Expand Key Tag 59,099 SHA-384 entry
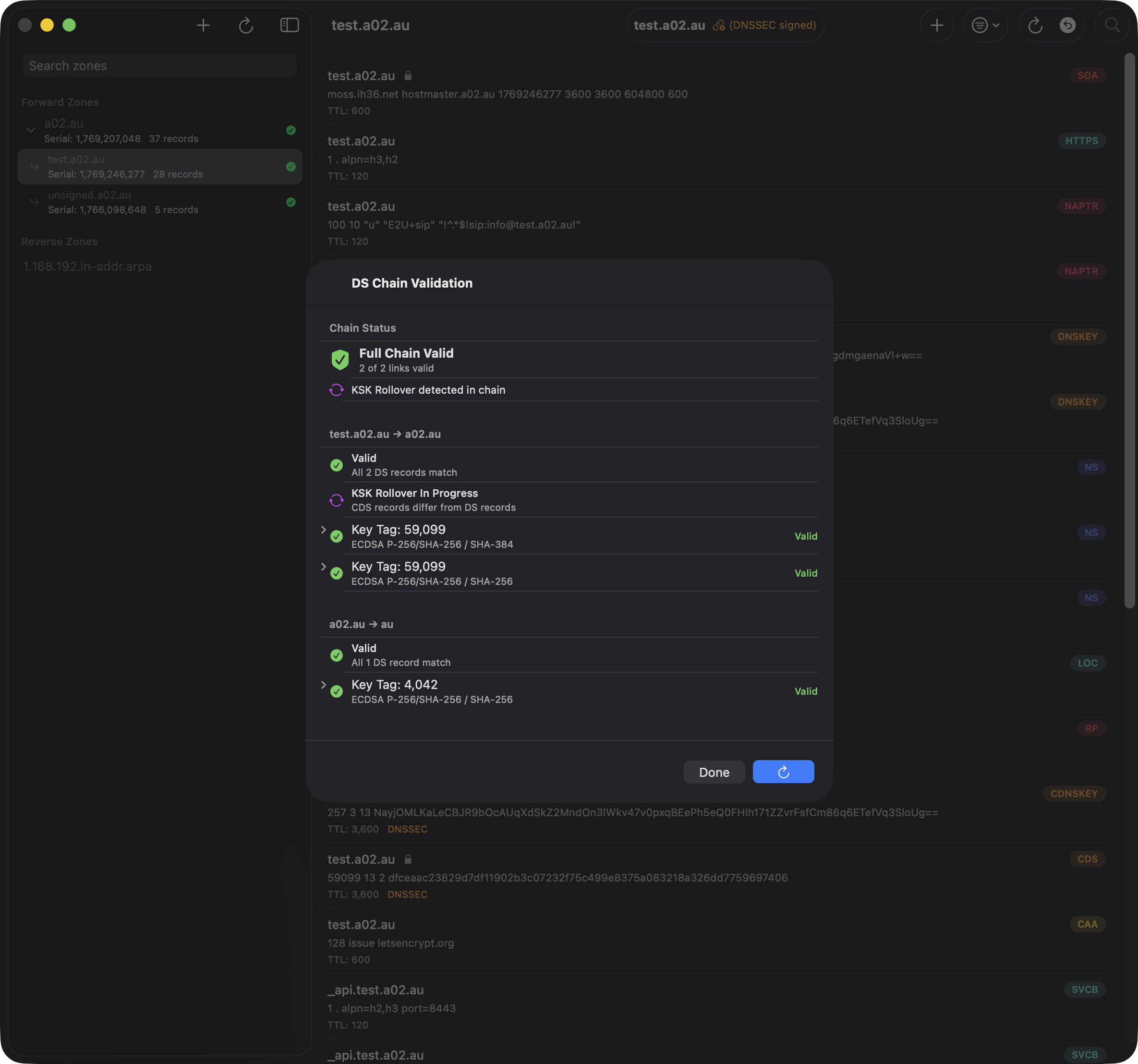The height and width of the screenshot is (1064, 1138). click(x=324, y=530)
